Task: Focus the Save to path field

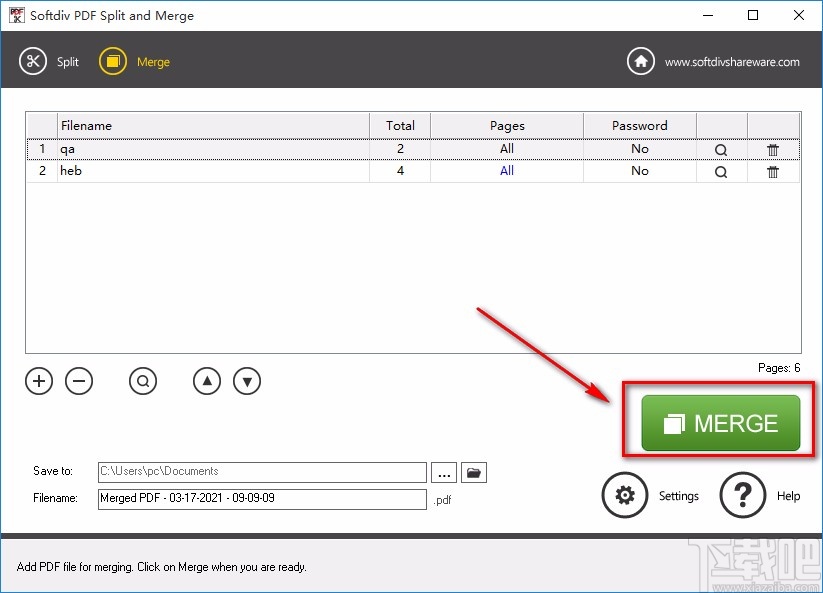Action: [x=262, y=472]
